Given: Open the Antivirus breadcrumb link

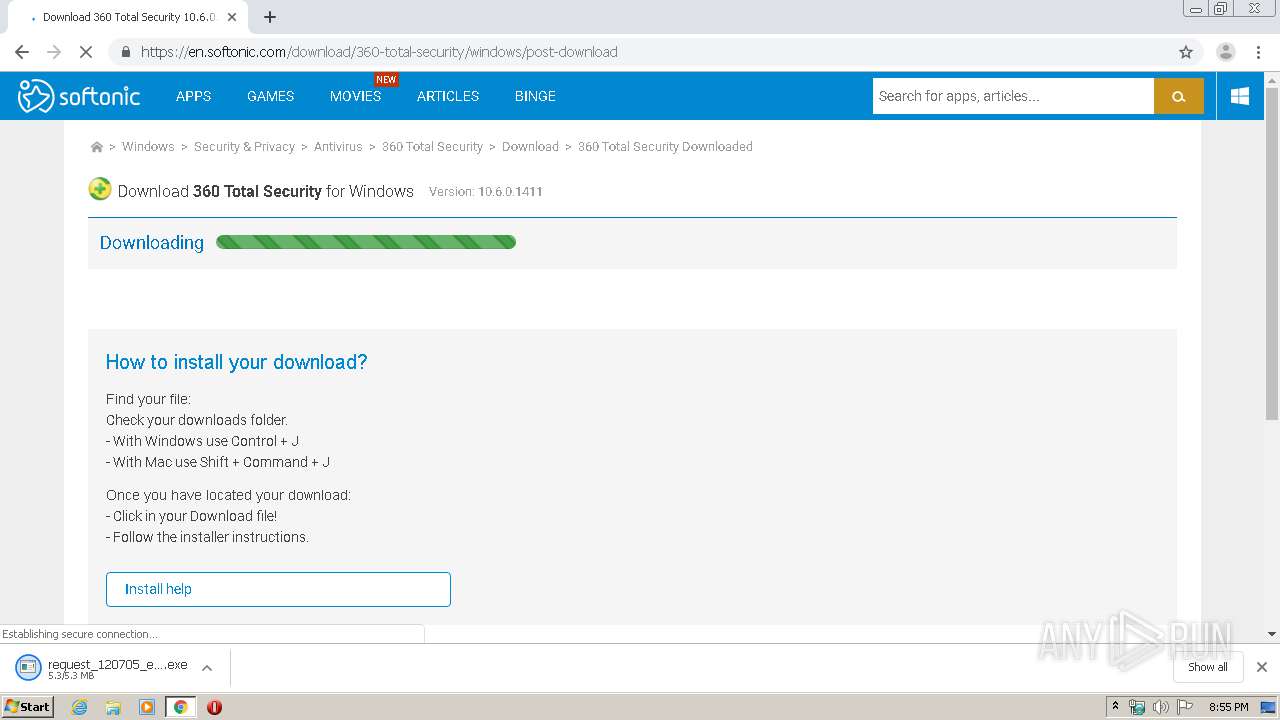Looking at the screenshot, I should (x=338, y=147).
